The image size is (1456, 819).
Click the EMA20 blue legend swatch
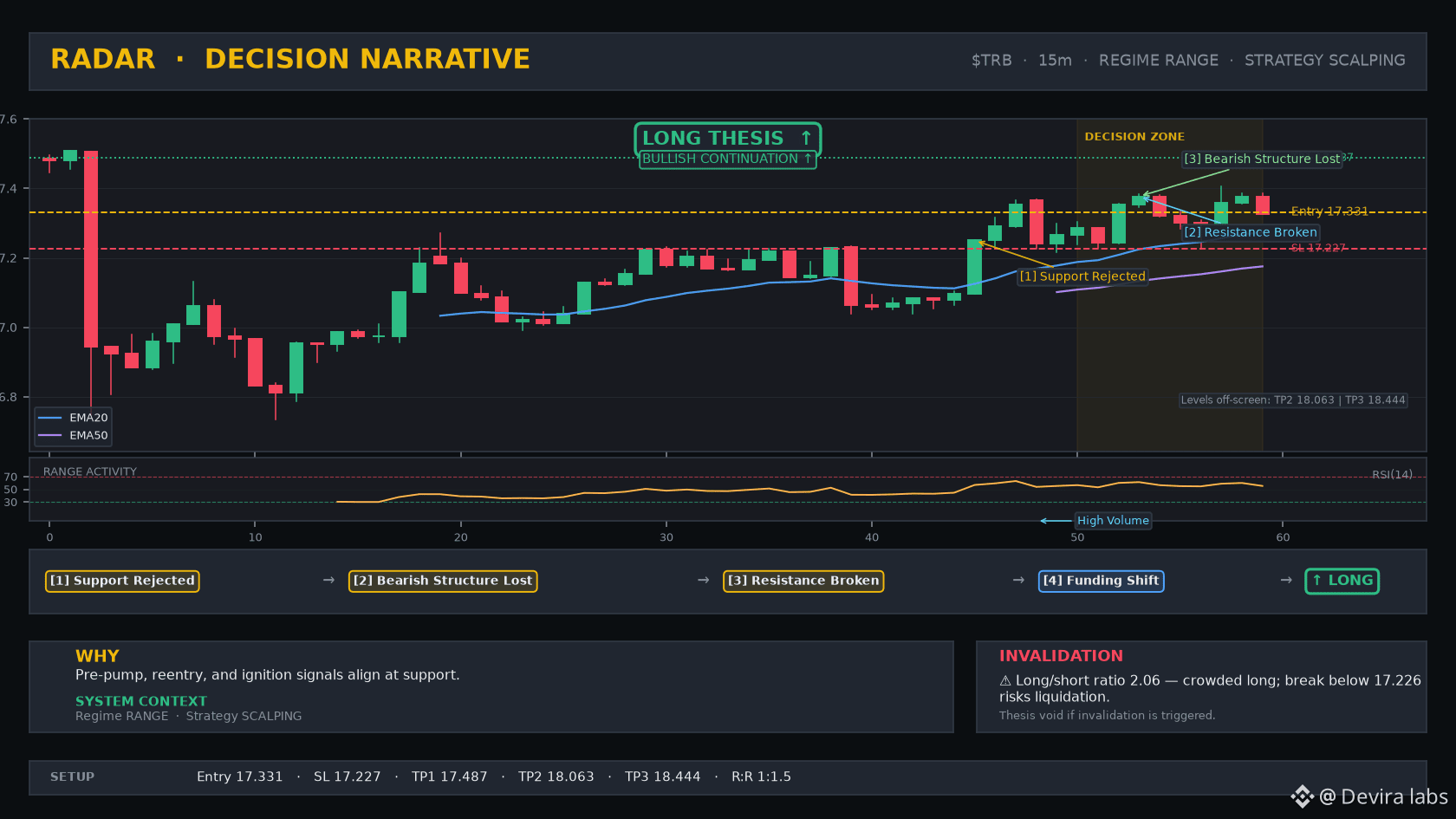click(50, 418)
